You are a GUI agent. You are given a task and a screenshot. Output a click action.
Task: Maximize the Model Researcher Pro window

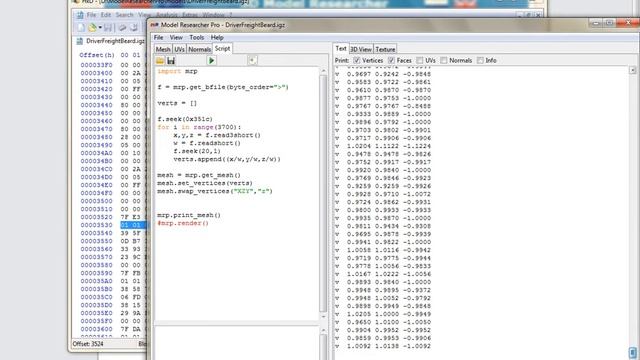pyautogui.click(x=609, y=23)
